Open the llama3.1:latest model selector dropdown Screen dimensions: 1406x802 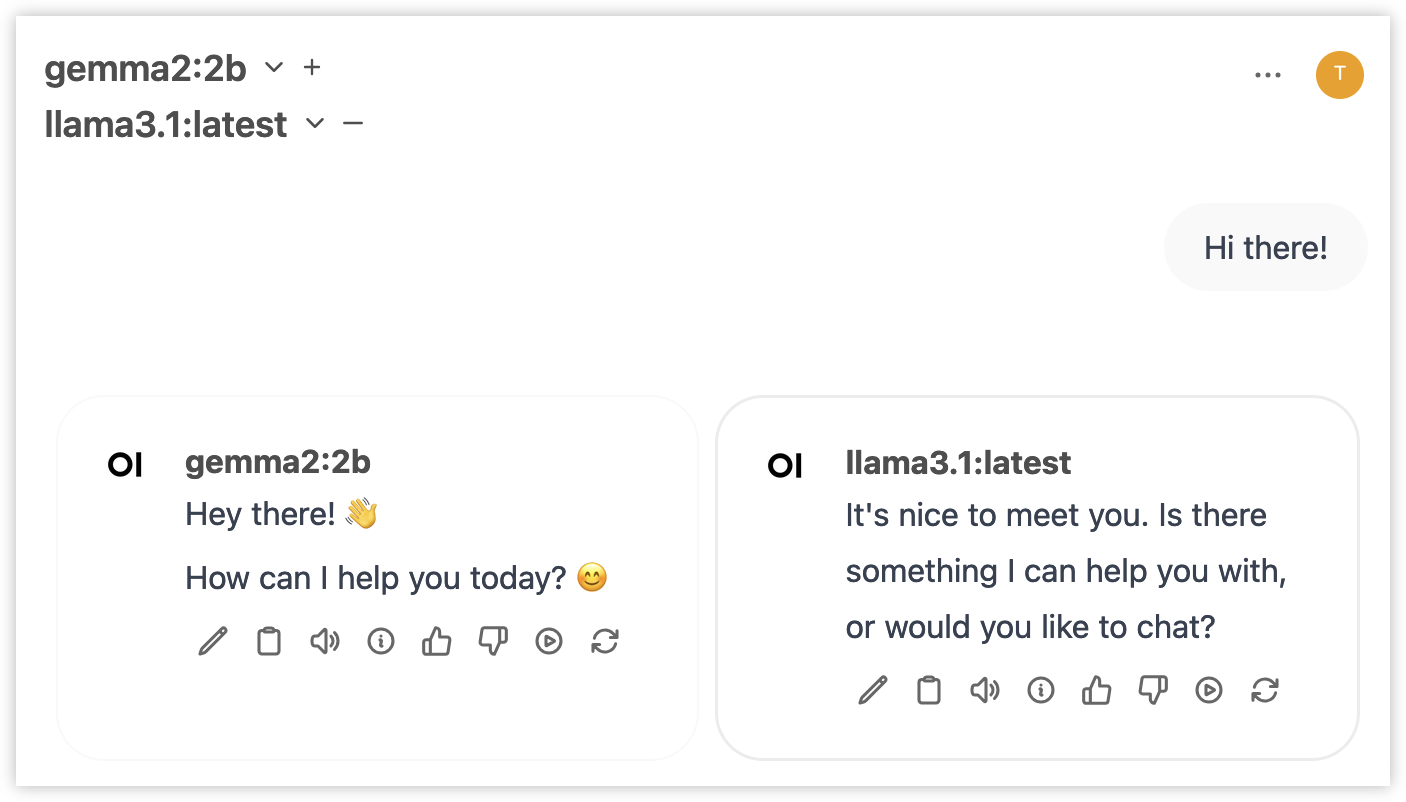click(x=315, y=124)
